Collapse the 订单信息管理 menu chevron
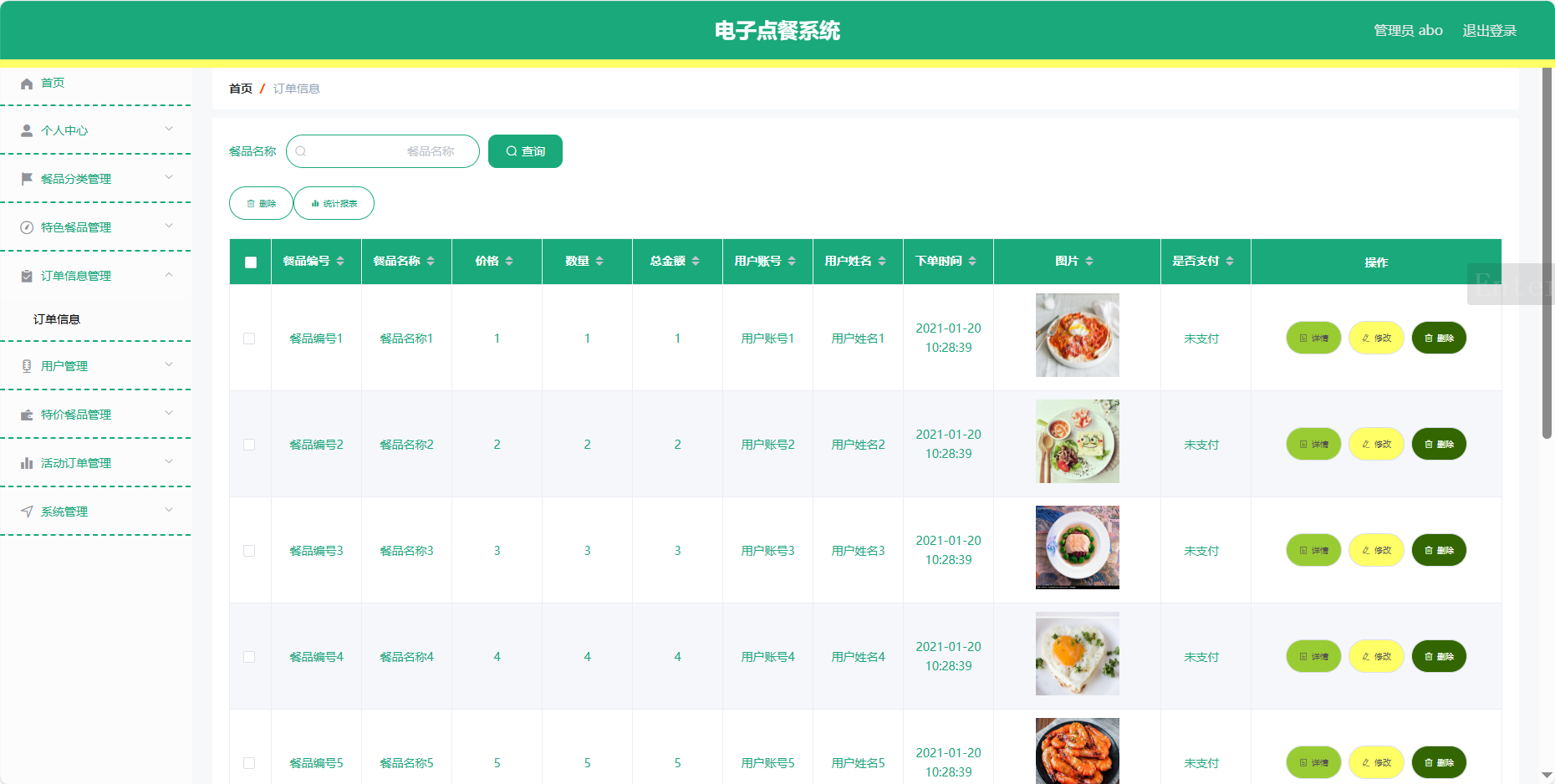Screen dimensions: 1555x784 pos(169,274)
